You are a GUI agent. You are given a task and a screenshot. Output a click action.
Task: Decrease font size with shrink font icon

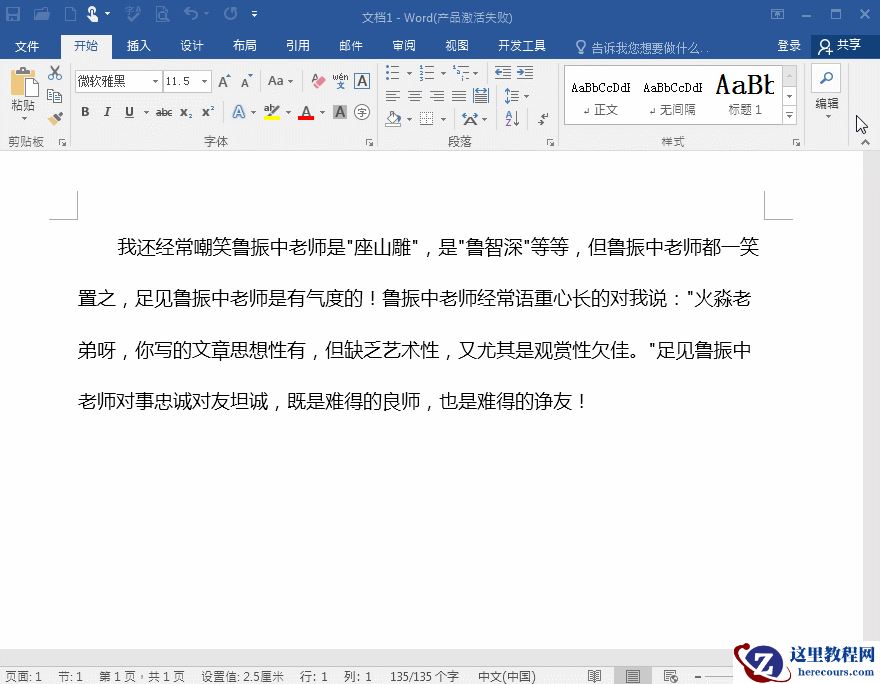246,81
